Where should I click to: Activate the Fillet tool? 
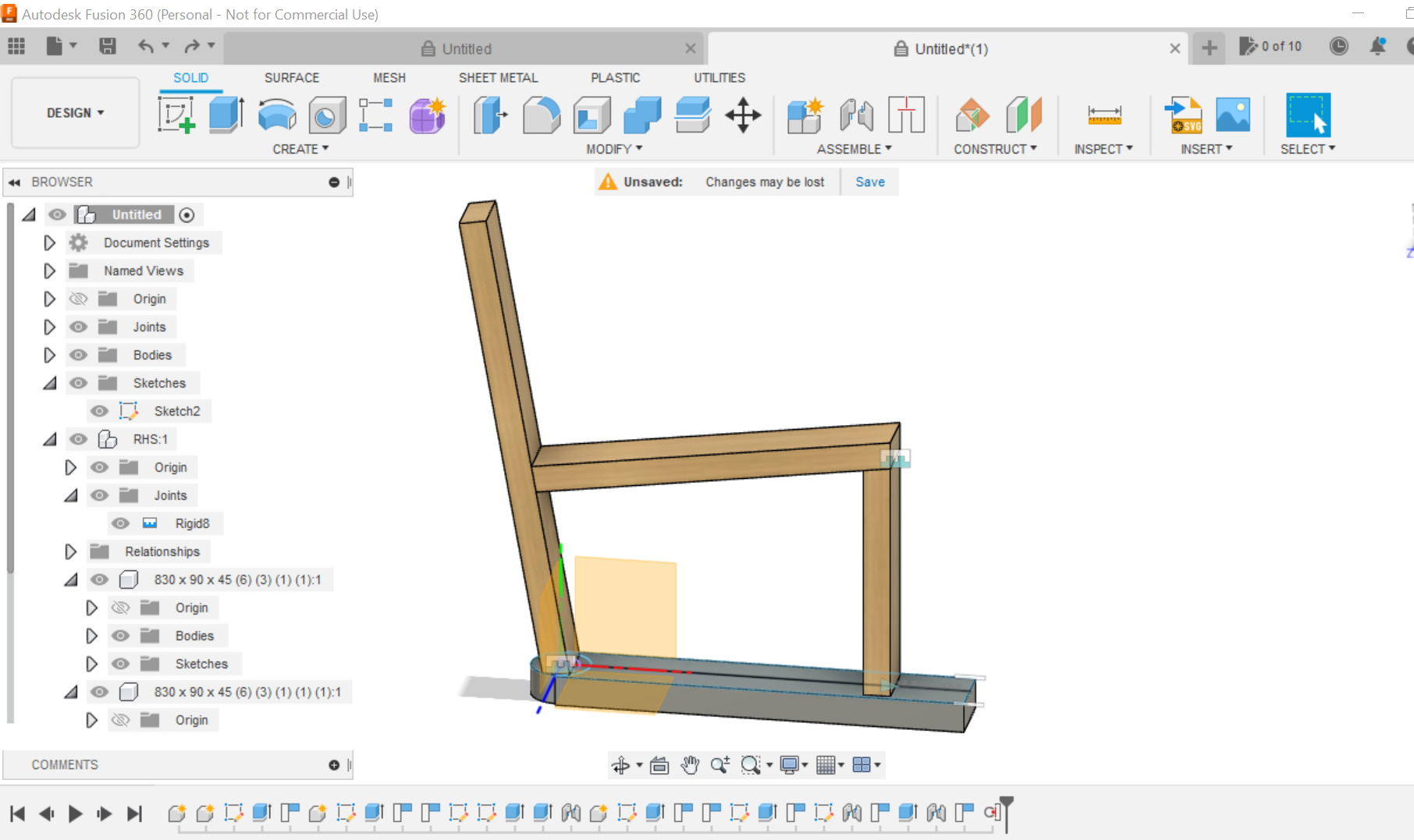(542, 115)
